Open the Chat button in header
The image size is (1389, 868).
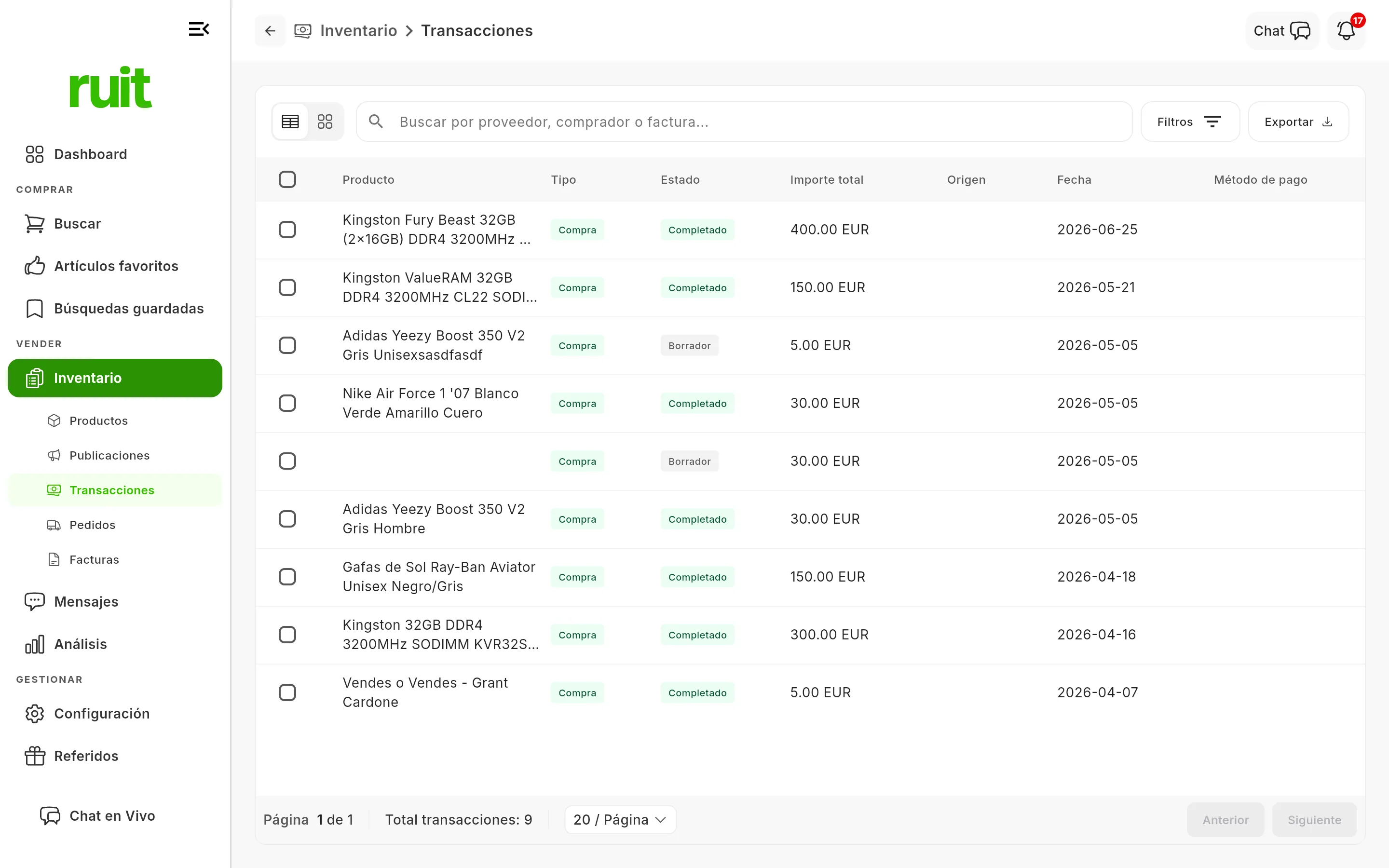[x=1282, y=31]
